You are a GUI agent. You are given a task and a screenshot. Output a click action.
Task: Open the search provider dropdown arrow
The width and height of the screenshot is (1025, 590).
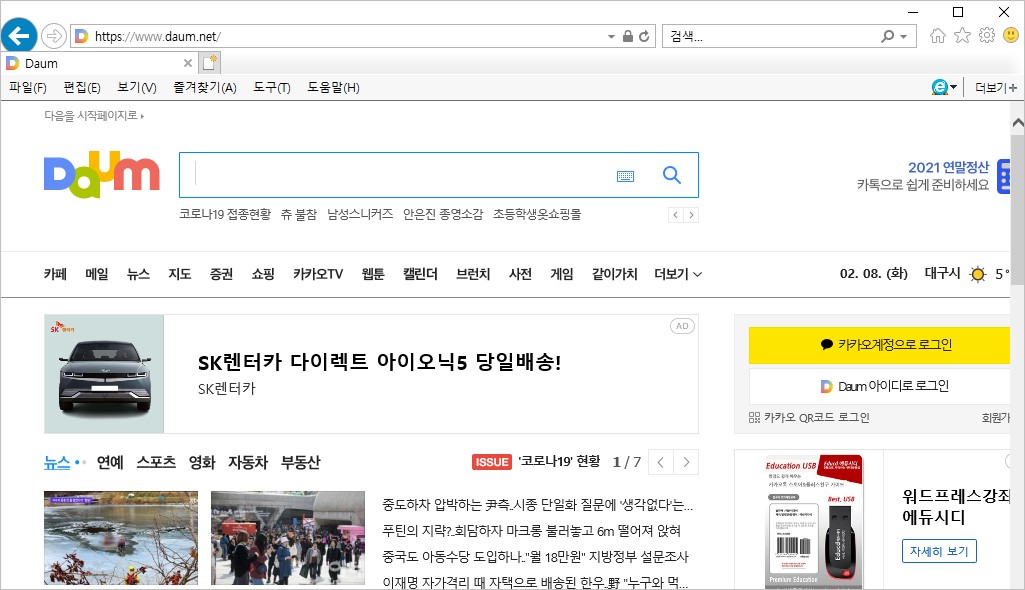pyautogui.click(x=903, y=37)
